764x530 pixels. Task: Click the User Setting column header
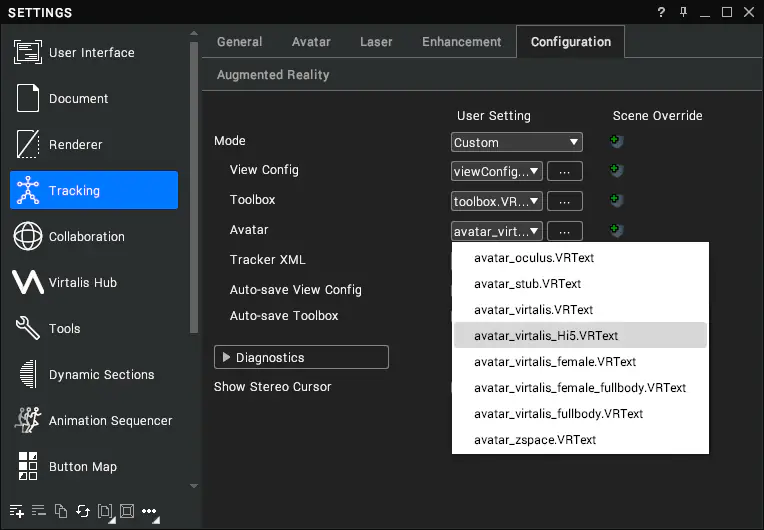pos(494,116)
